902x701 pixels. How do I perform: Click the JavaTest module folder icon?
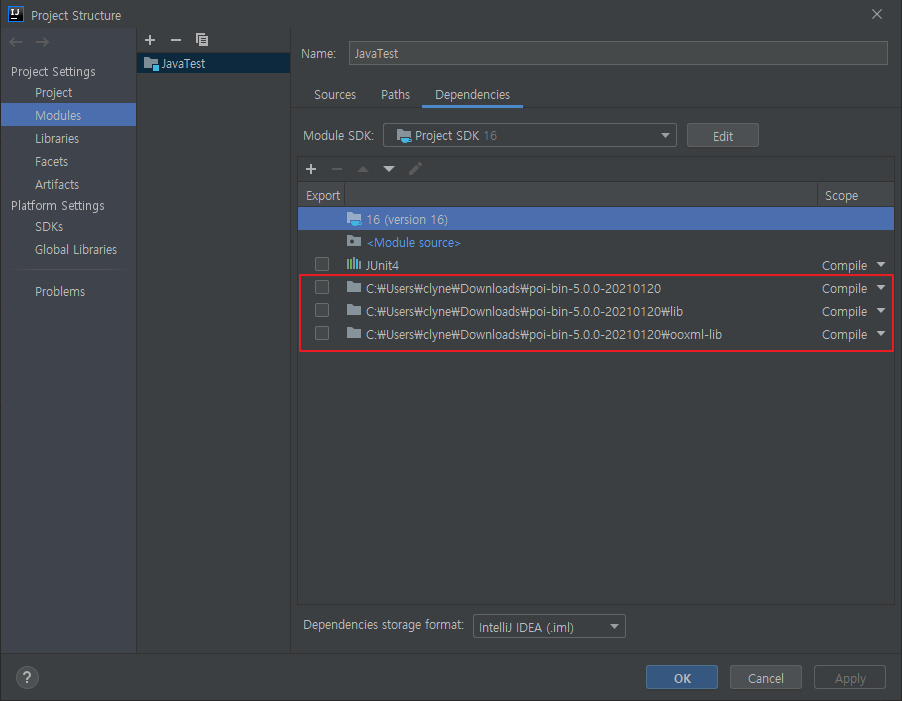click(151, 64)
